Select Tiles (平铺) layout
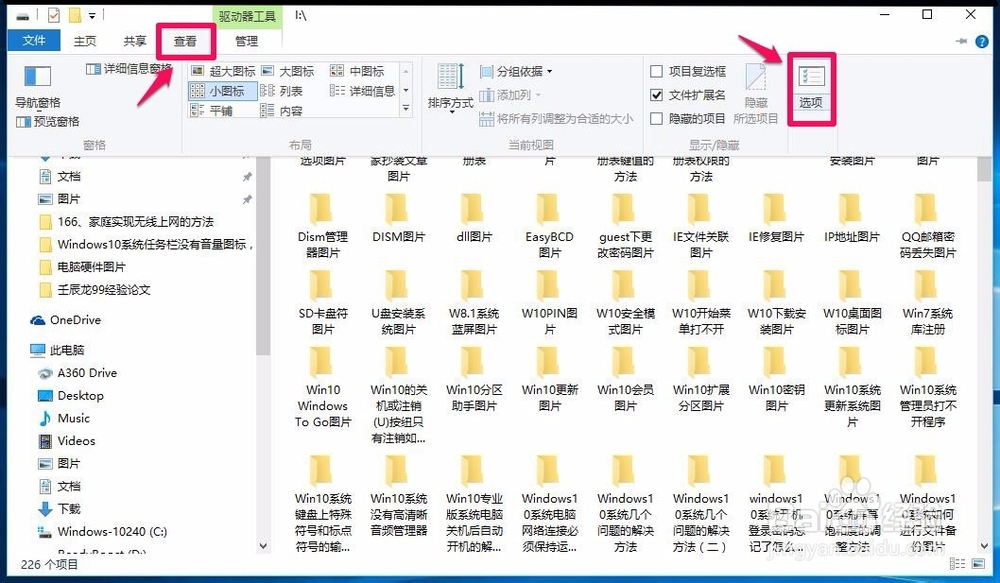Viewport: 1000px width, 583px height. [x=212, y=111]
